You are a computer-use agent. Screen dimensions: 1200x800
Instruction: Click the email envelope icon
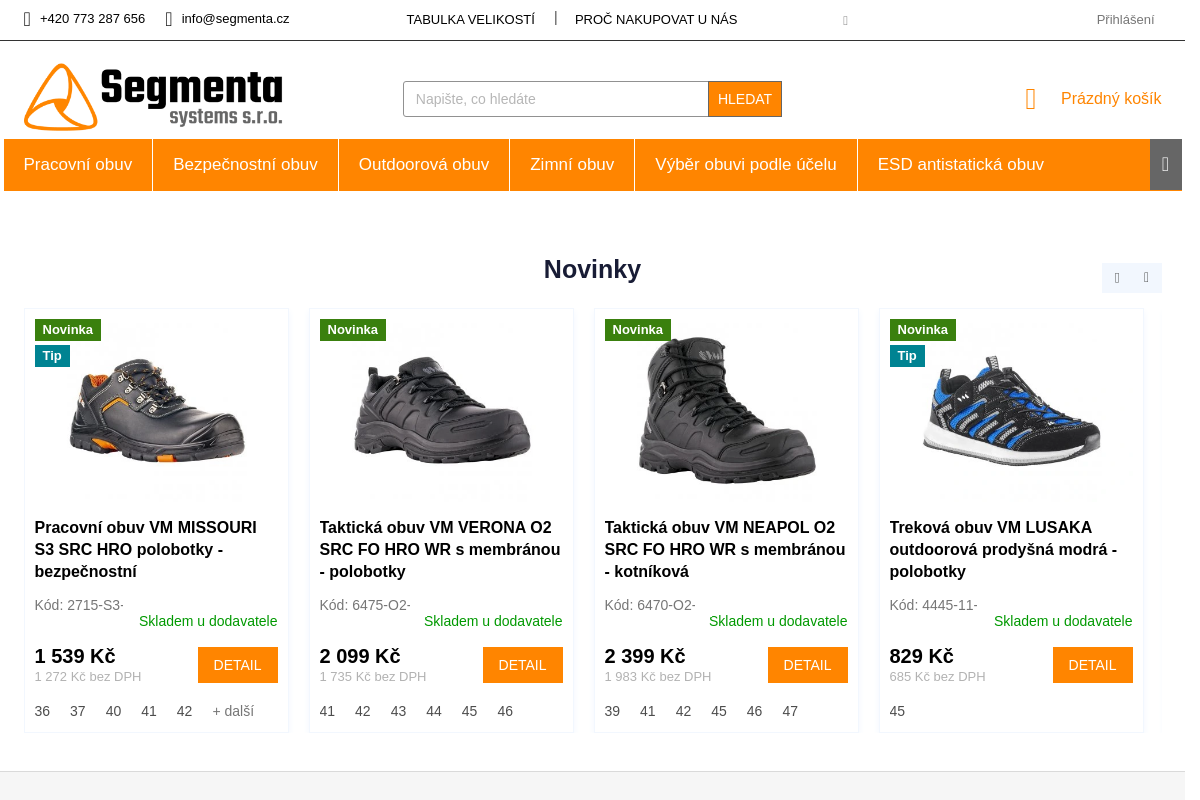click(169, 19)
